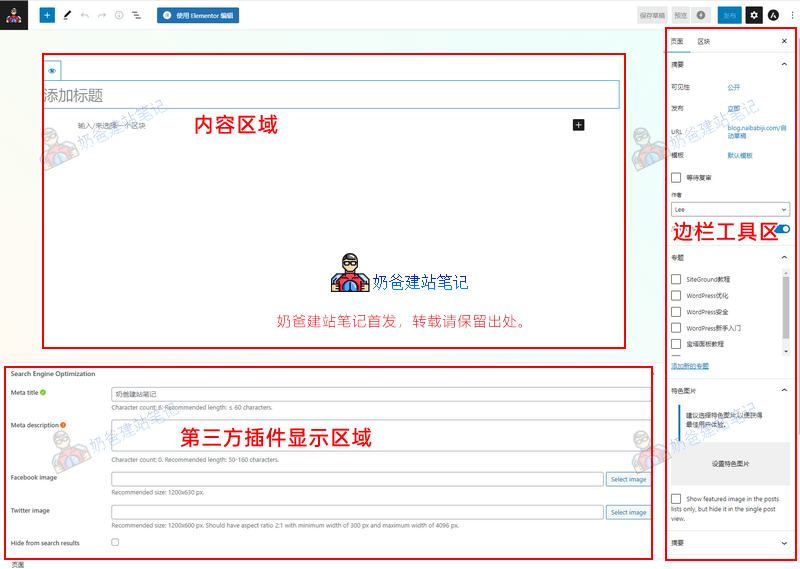Click the black add block plus icon
The image size is (800, 569).
pyautogui.click(x=579, y=125)
